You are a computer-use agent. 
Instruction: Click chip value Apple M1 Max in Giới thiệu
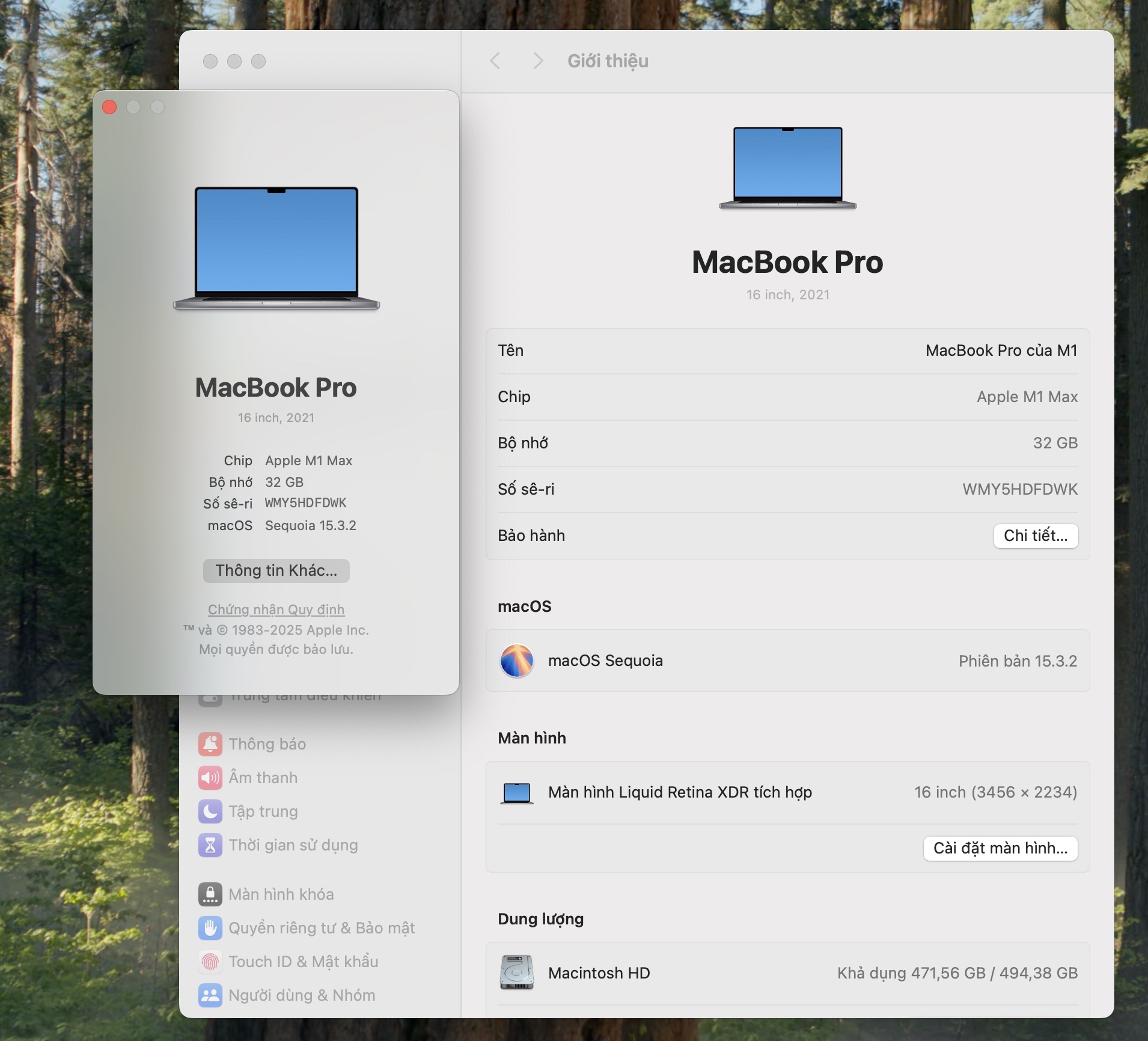pyautogui.click(x=1027, y=397)
